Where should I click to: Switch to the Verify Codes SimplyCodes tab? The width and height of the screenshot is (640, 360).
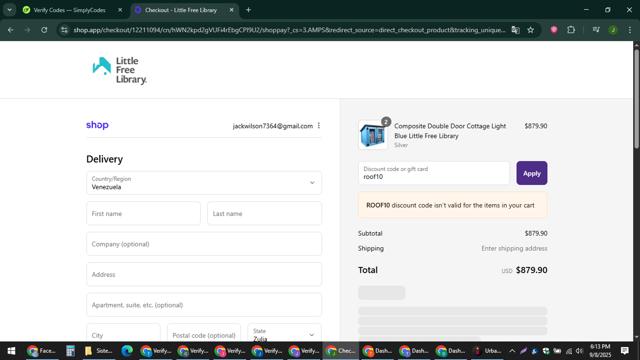(70, 10)
